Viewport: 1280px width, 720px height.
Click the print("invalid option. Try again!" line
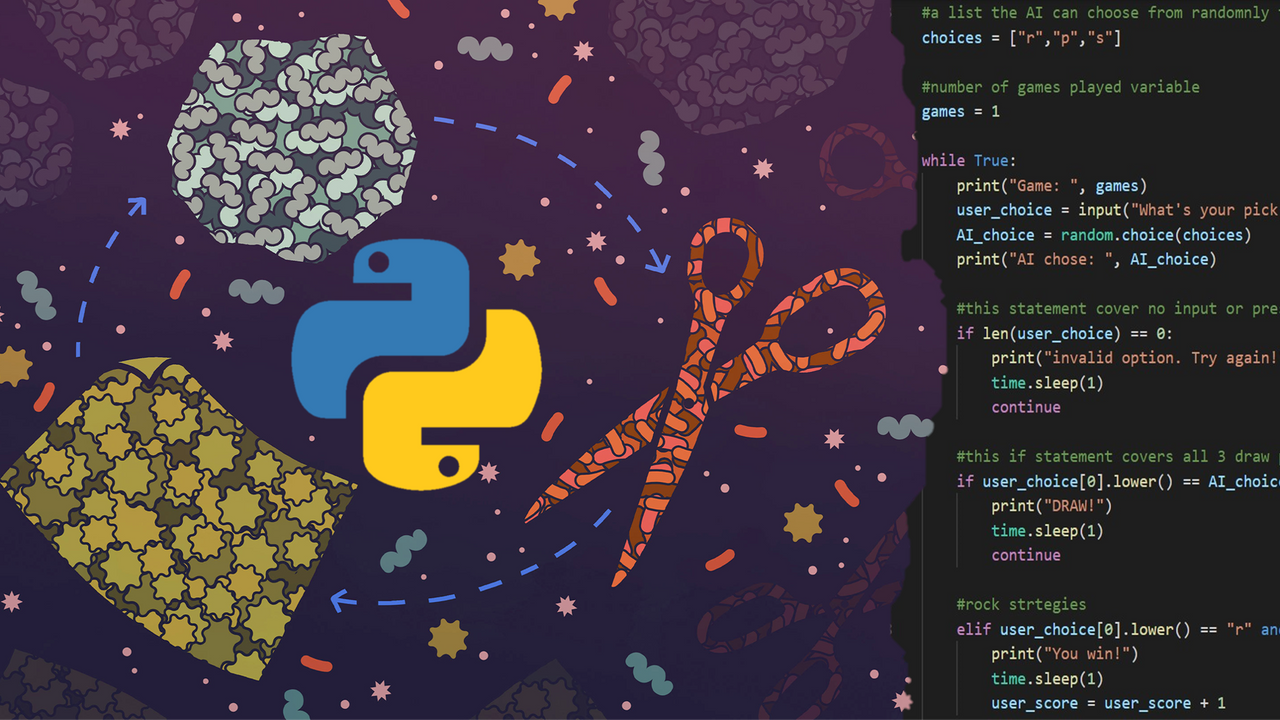click(x=1135, y=357)
